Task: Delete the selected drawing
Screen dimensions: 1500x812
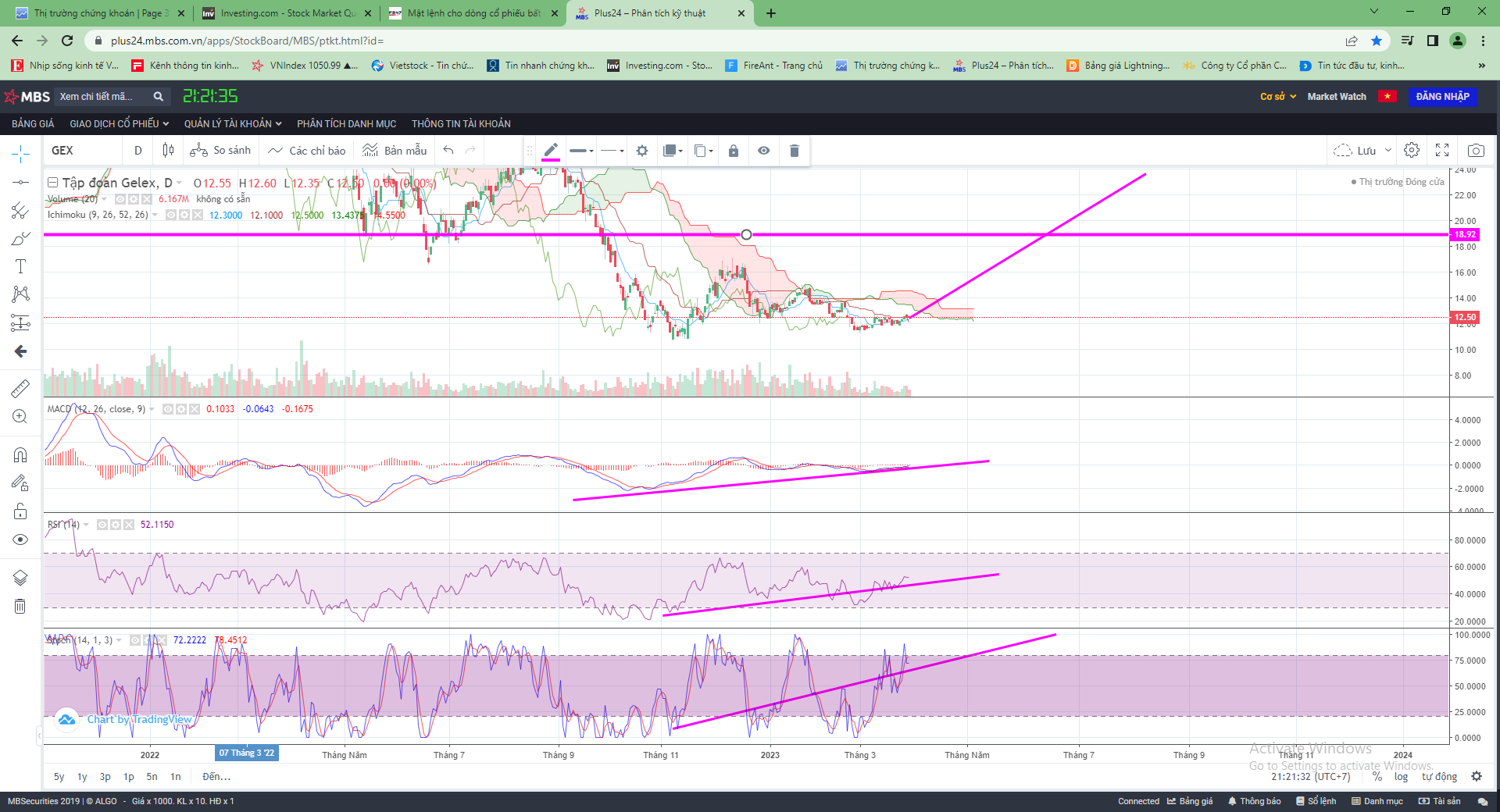Action: coord(795,151)
